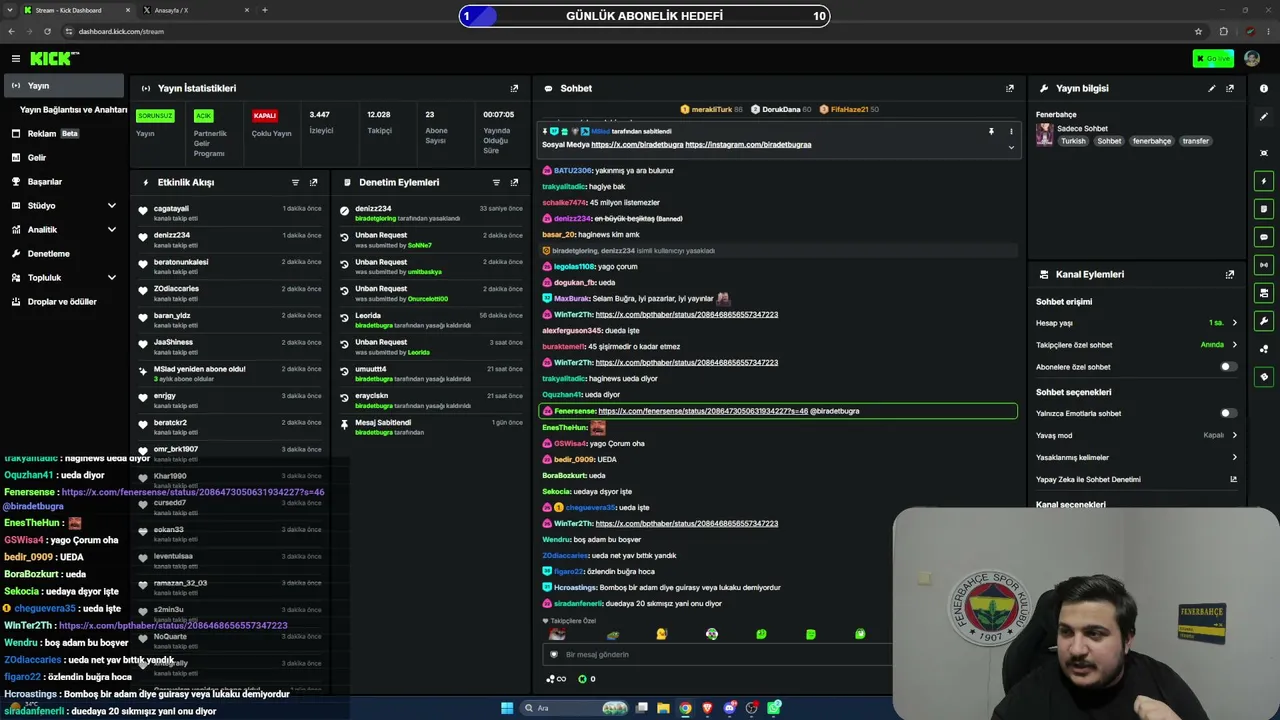Open the profile avatar at top right
1280x720 pixels.
1252,59
